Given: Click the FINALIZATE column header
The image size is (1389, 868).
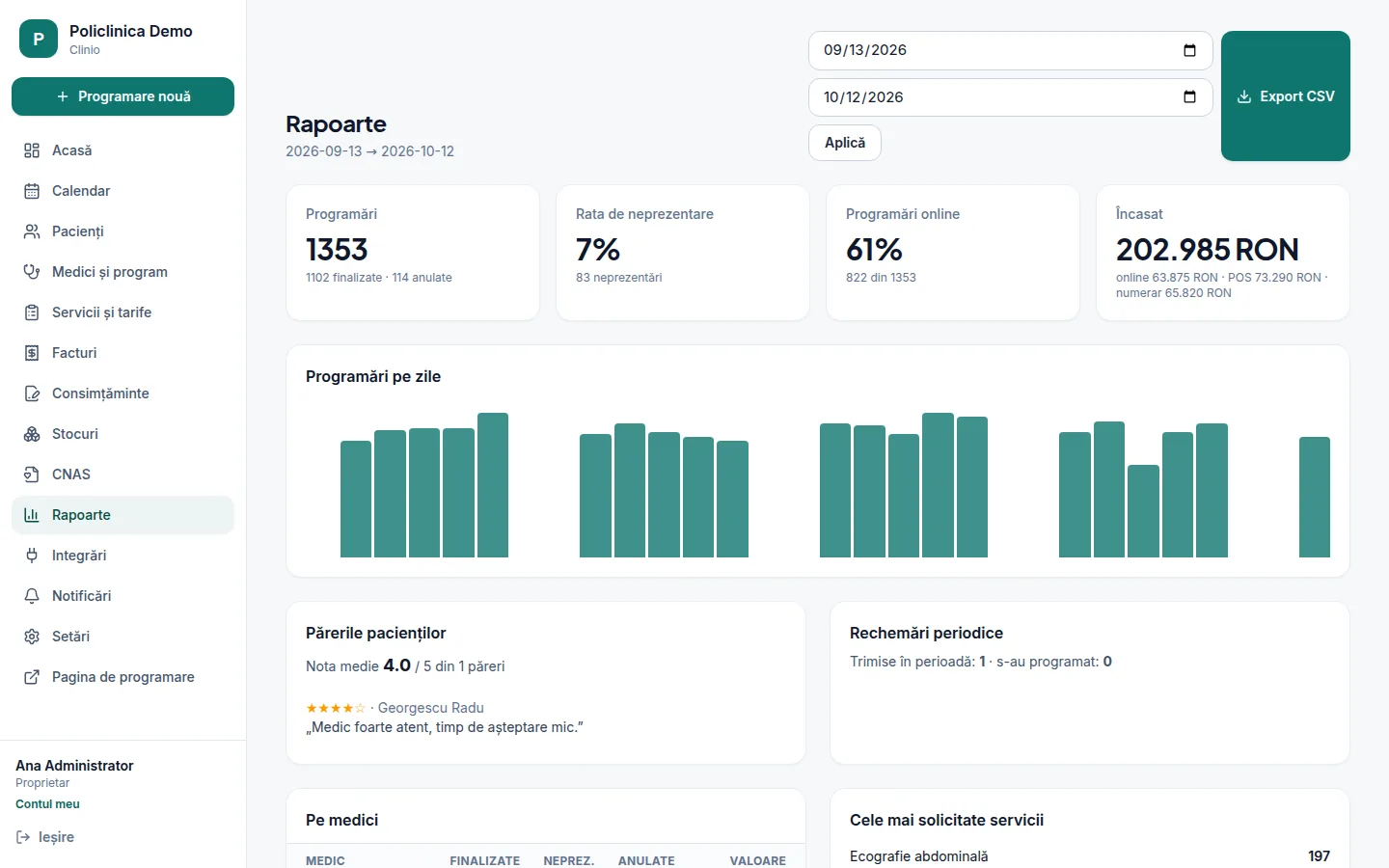Looking at the screenshot, I should click(484, 860).
